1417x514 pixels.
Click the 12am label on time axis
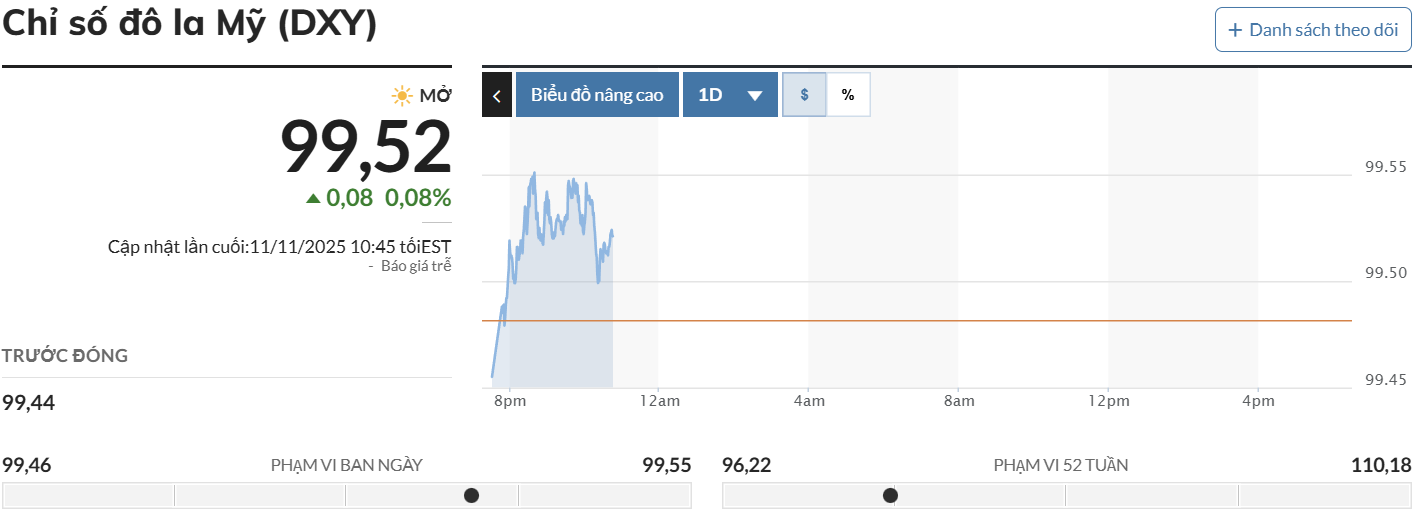659,401
